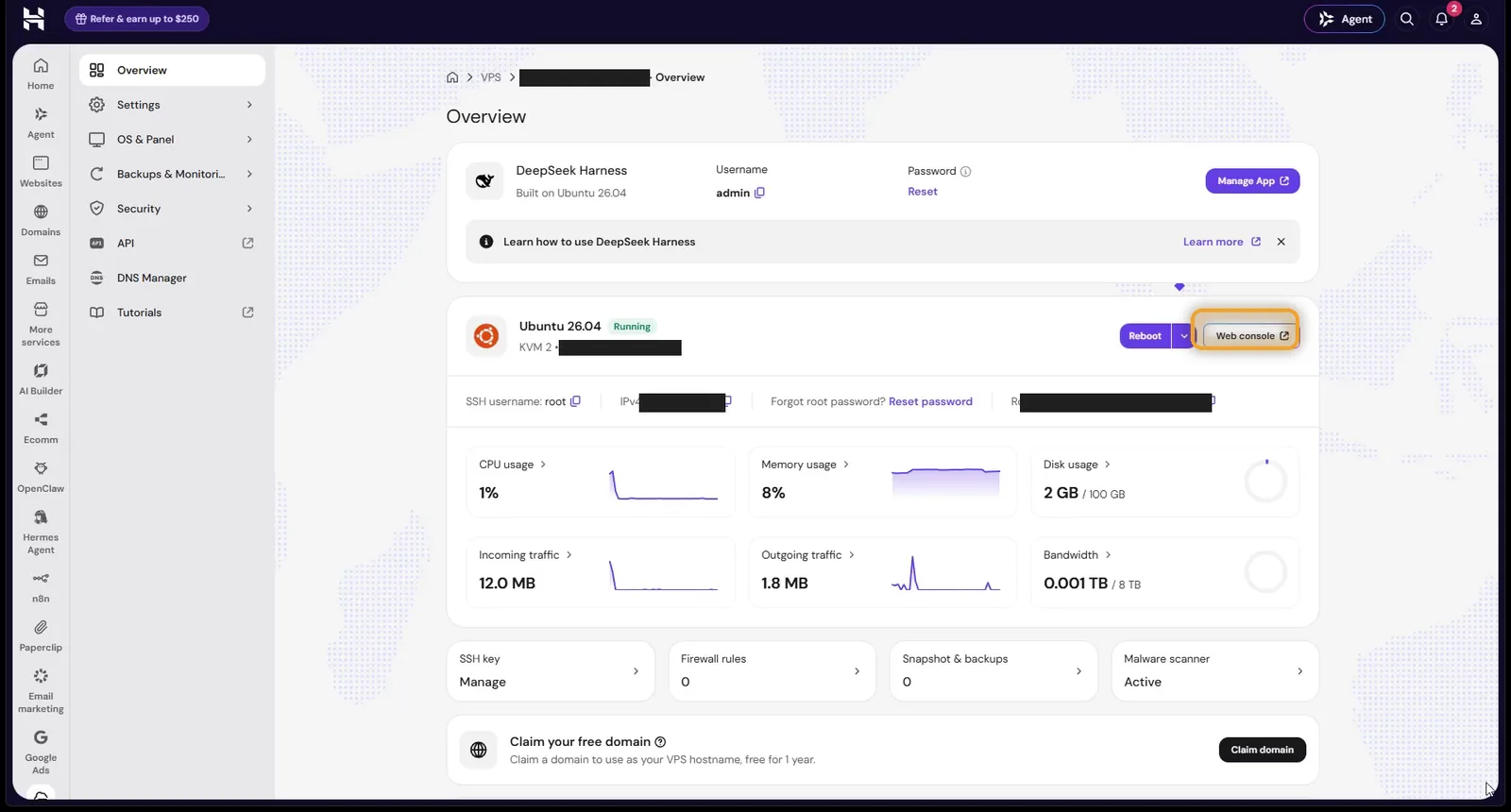Expand the OS & Panel section

click(x=172, y=139)
